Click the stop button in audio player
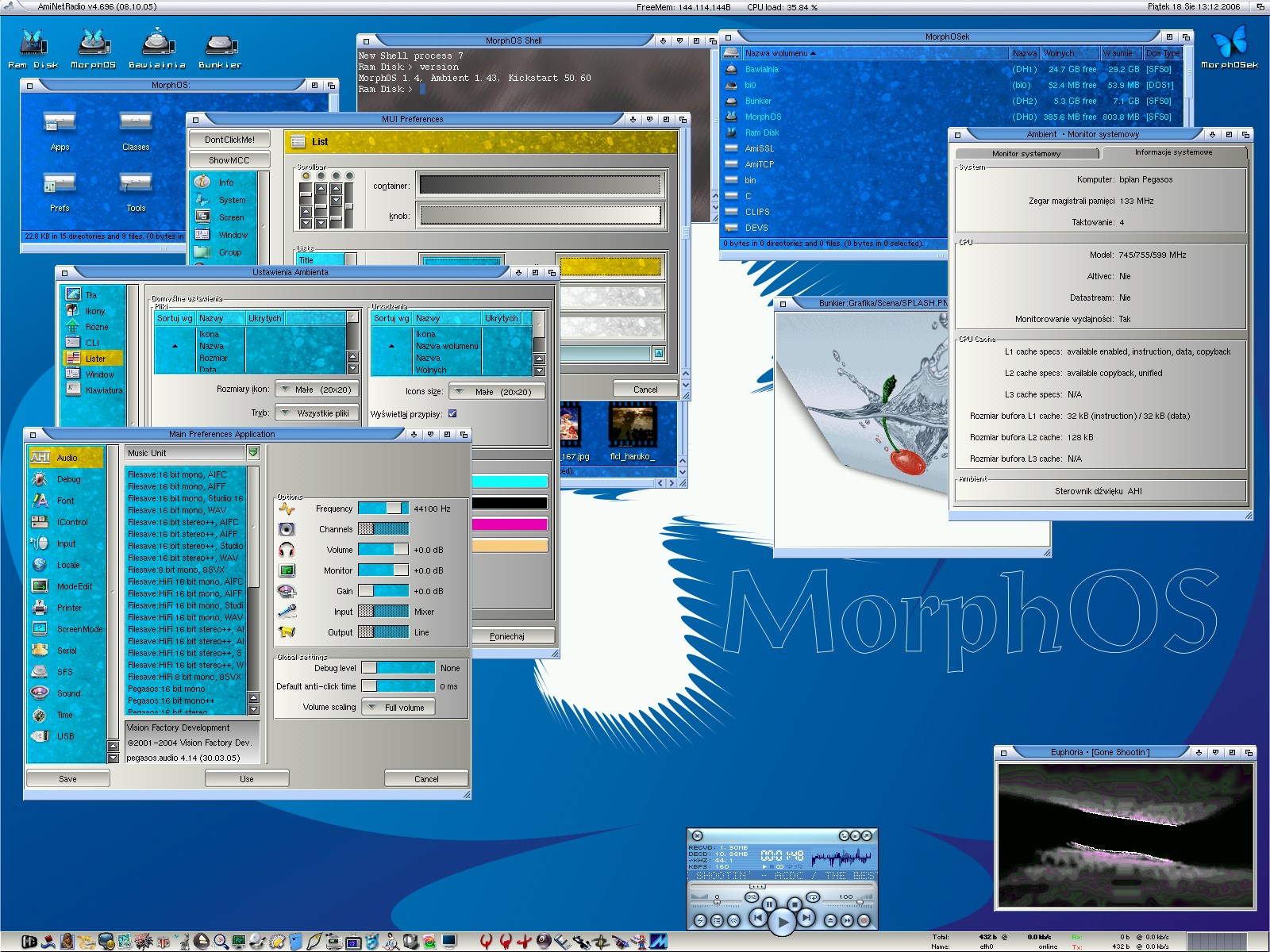 coord(795,904)
